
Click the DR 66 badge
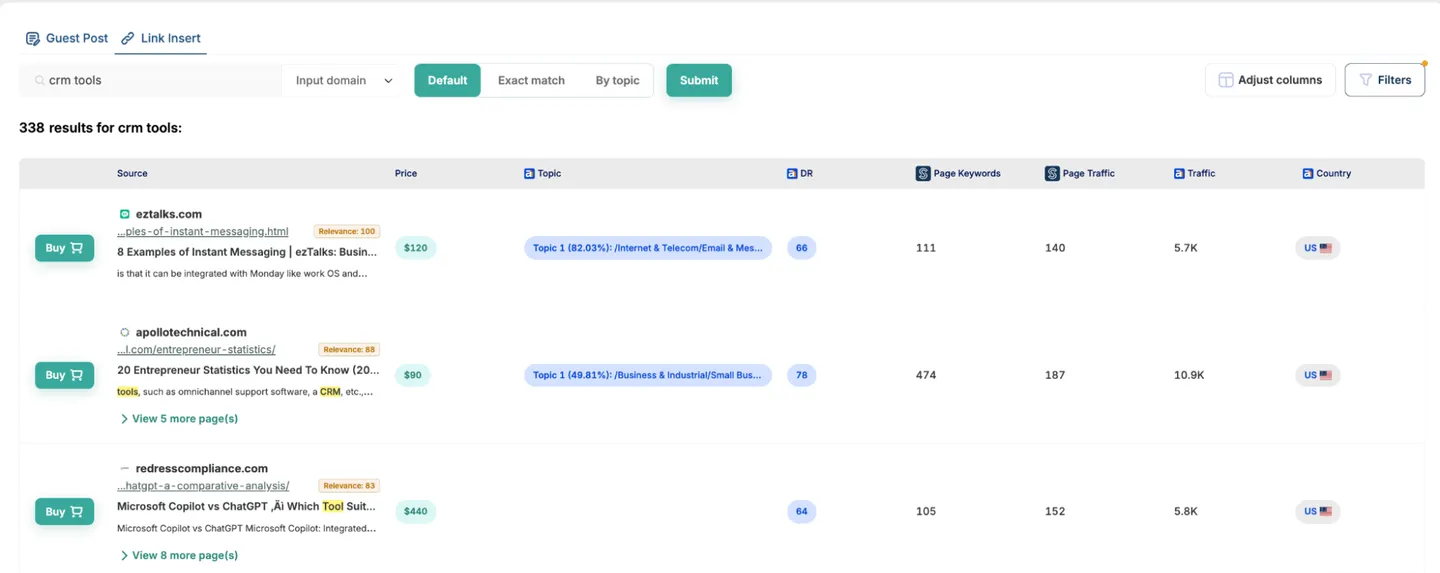coord(802,248)
